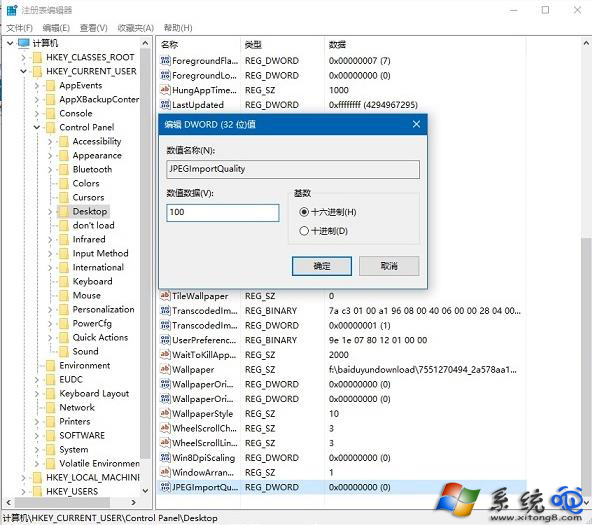Click the tree pane horizontal scrollbar thumb
Screen dimensions: 592x525
[62, 502]
